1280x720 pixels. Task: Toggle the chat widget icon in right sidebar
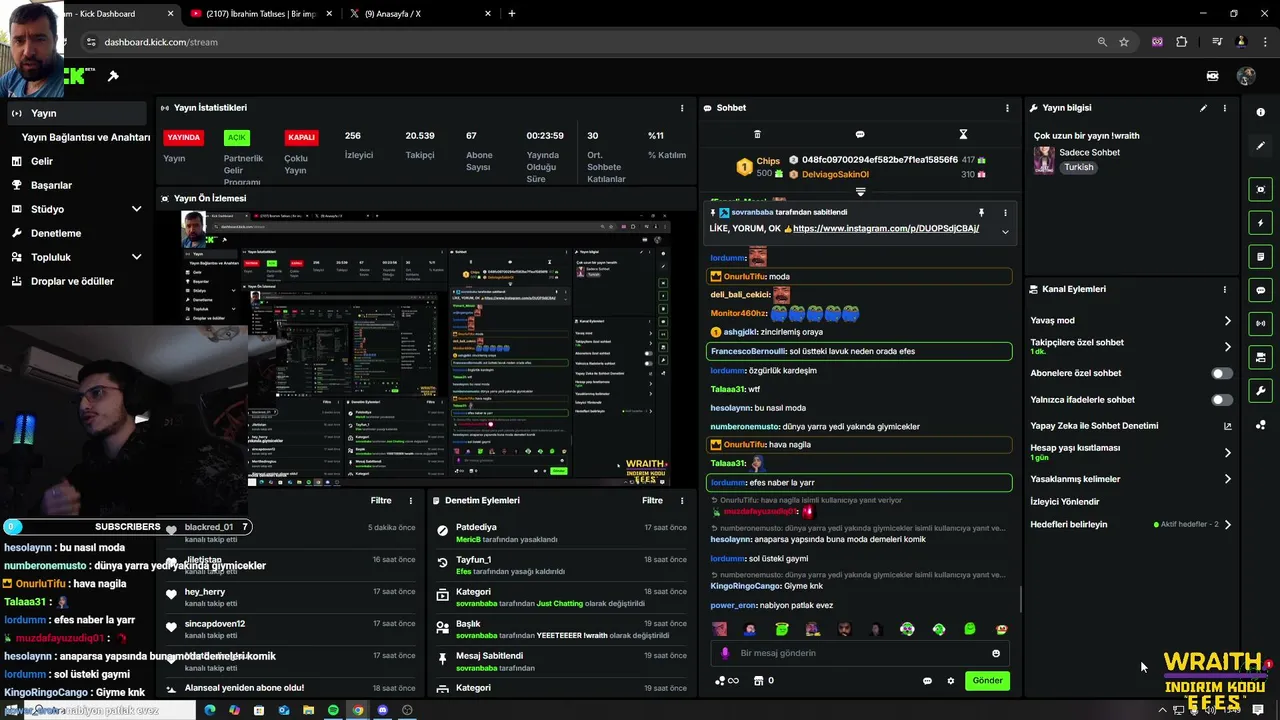1260,290
